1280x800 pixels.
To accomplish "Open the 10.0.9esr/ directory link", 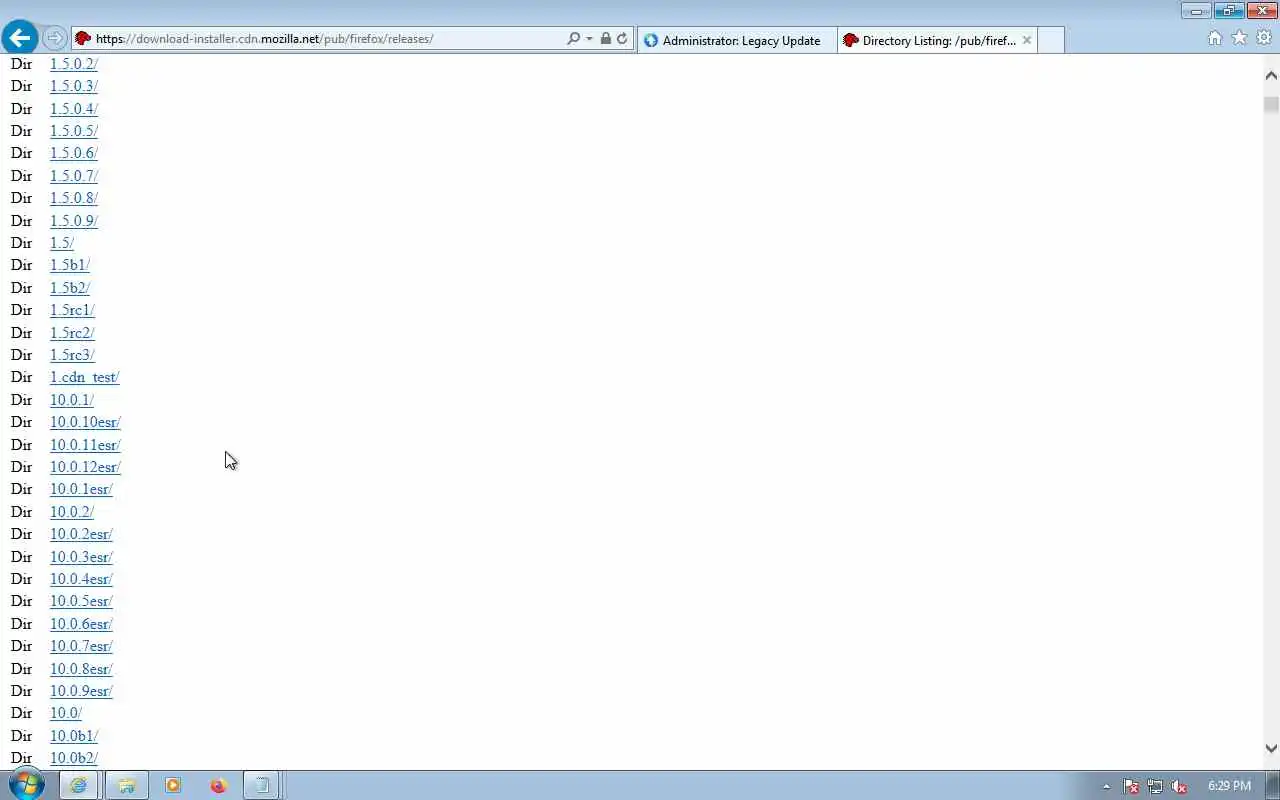I will [81, 691].
